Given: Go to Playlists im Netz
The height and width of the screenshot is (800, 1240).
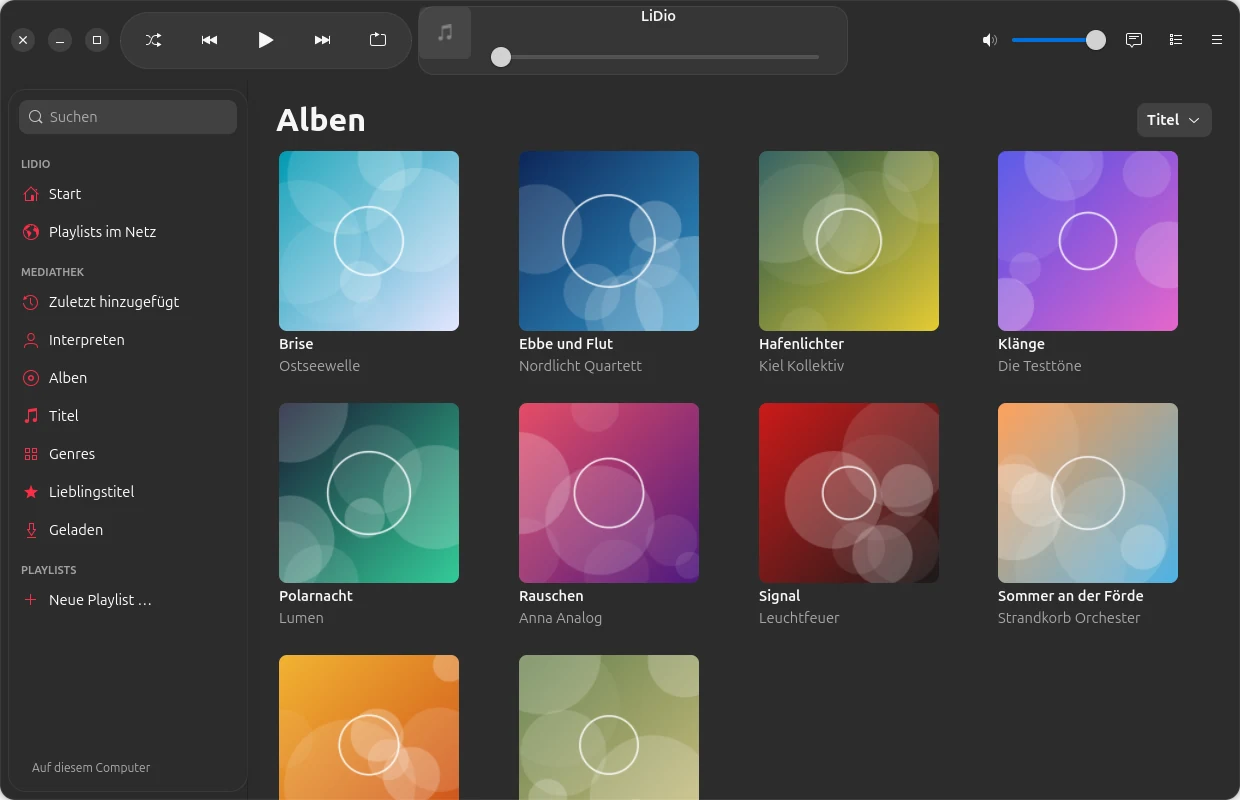Looking at the screenshot, I should pos(128,232).
